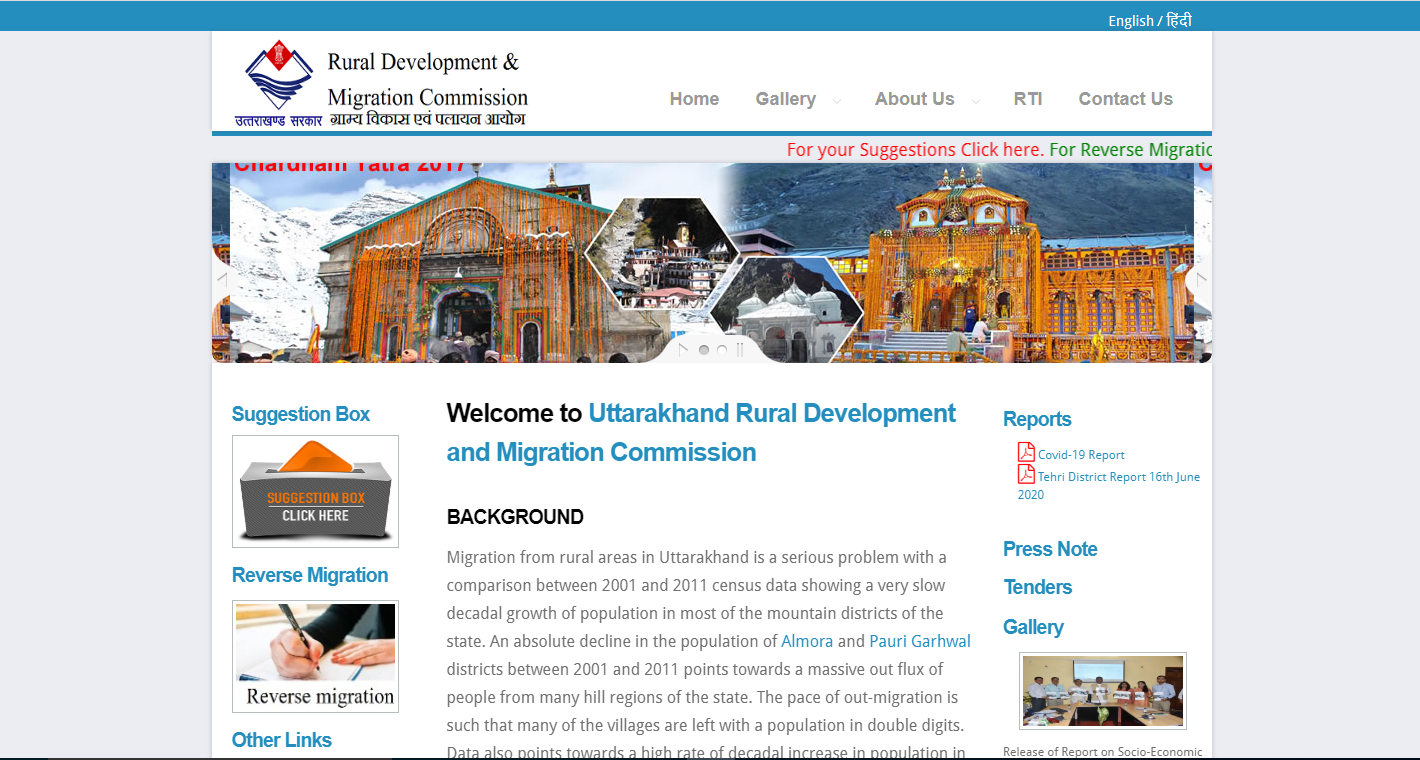This screenshot has width=1420, height=760.
Task: Select the second slide dot
Action: [722, 350]
